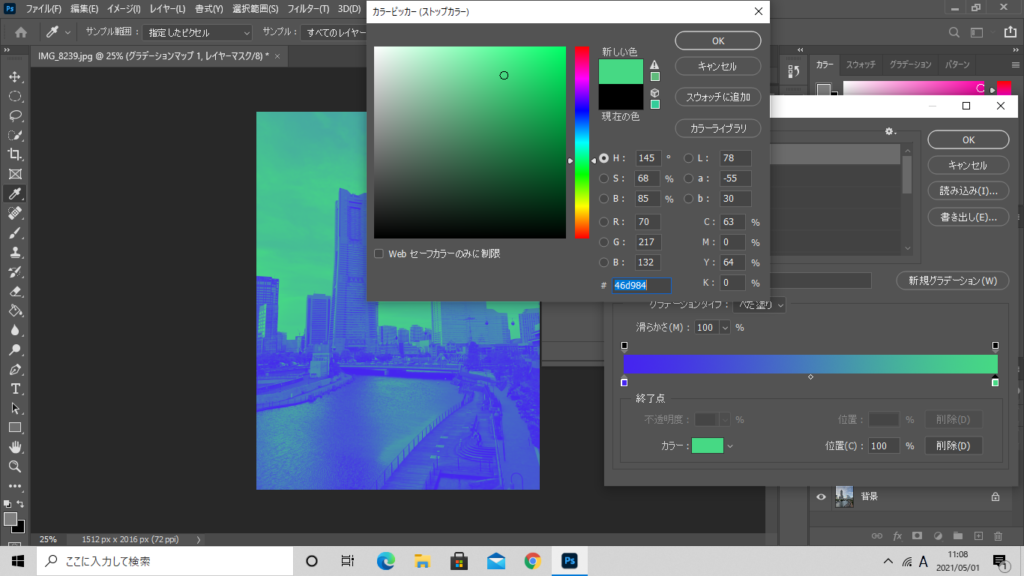This screenshot has width=1024, height=576.
Task: Select the Brush tool
Action: point(14,233)
